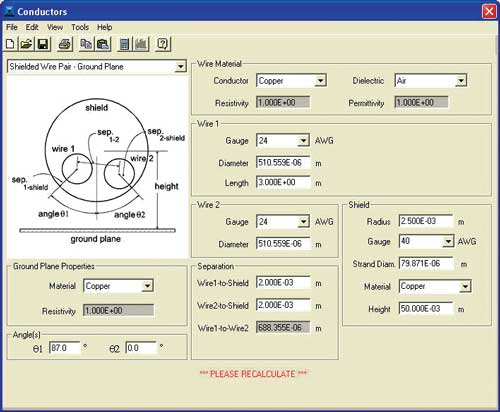500x412 pixels.
Task: Click the θ1 angle input field
Action: [65, 348]
